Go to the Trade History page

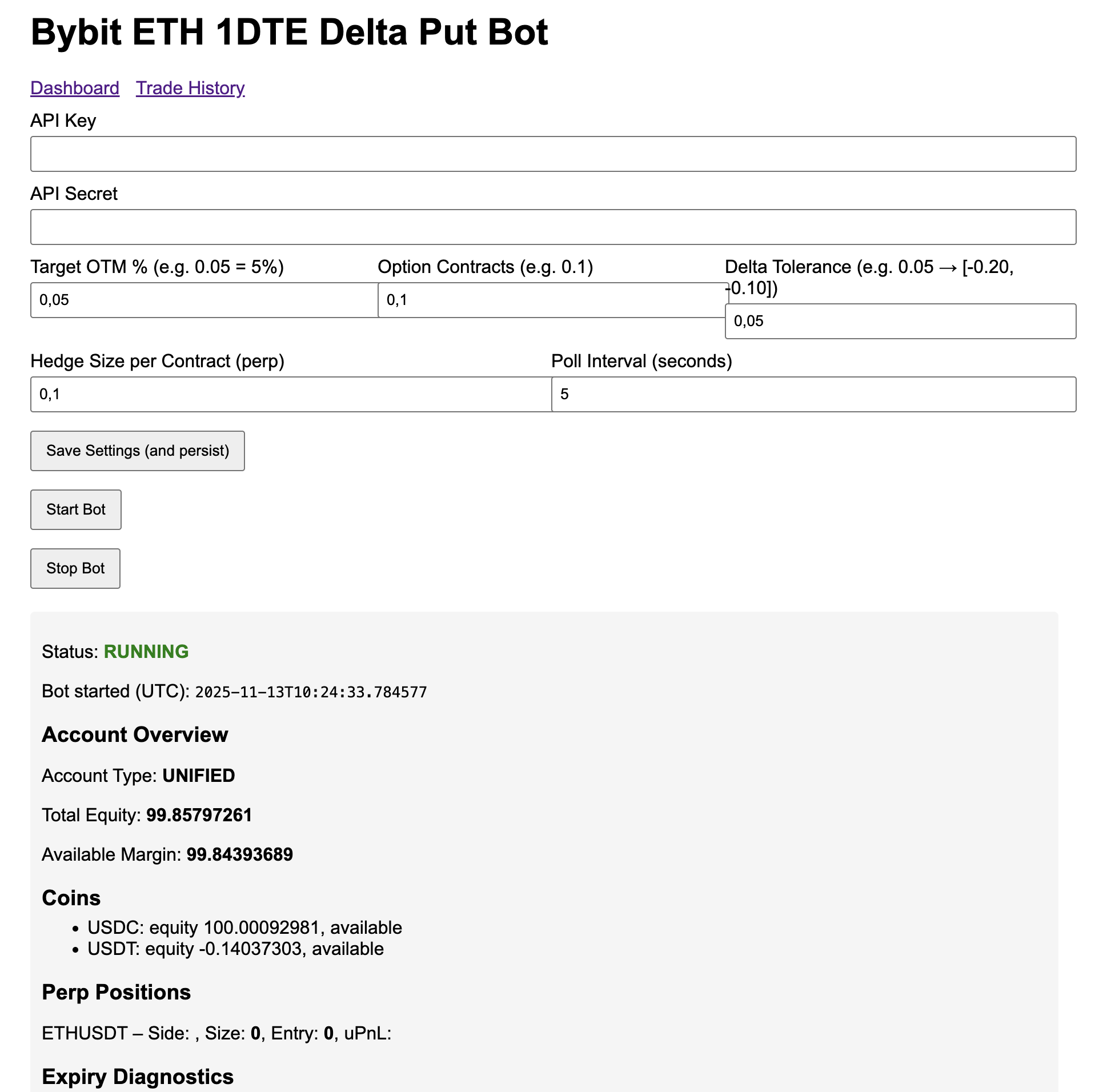pyautogui.click(x=190, y=88)
